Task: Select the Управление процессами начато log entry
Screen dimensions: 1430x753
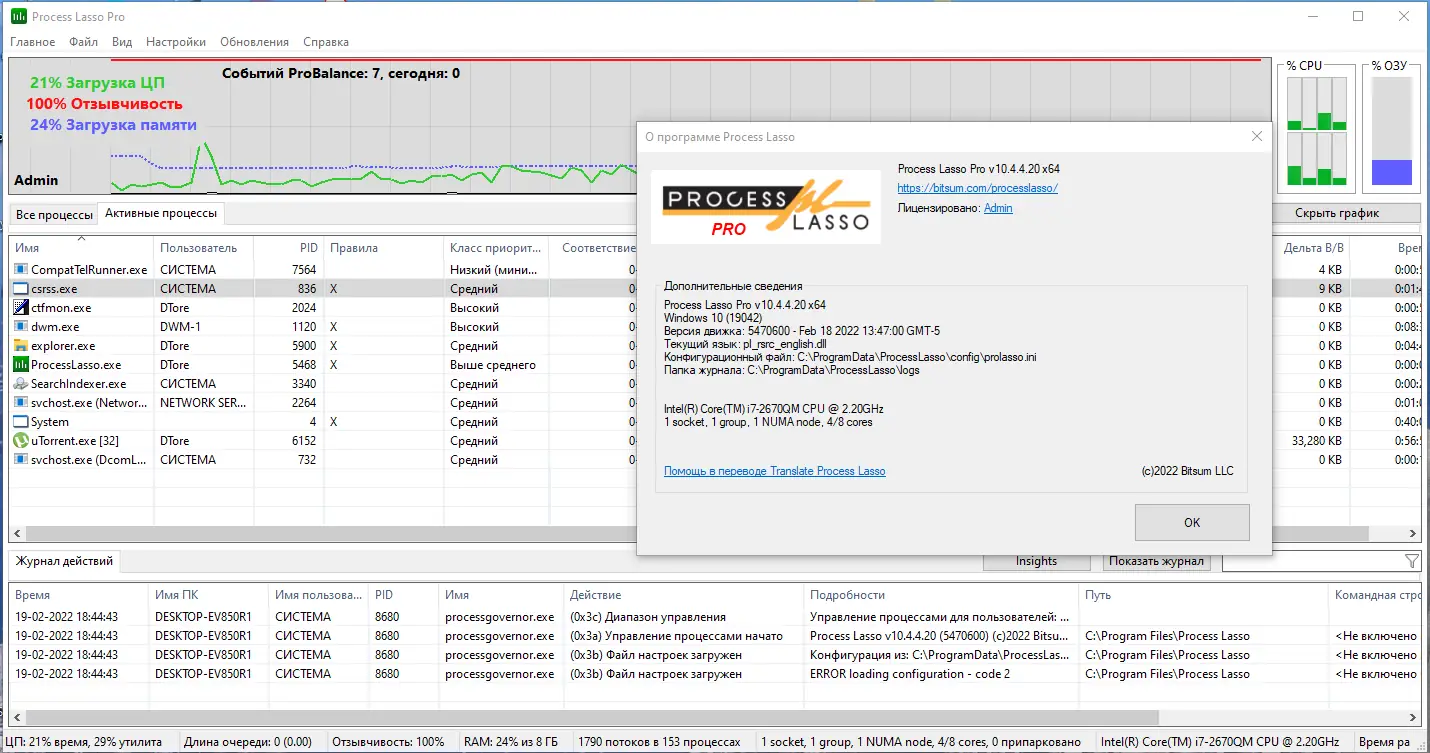Action: (714, 636)
